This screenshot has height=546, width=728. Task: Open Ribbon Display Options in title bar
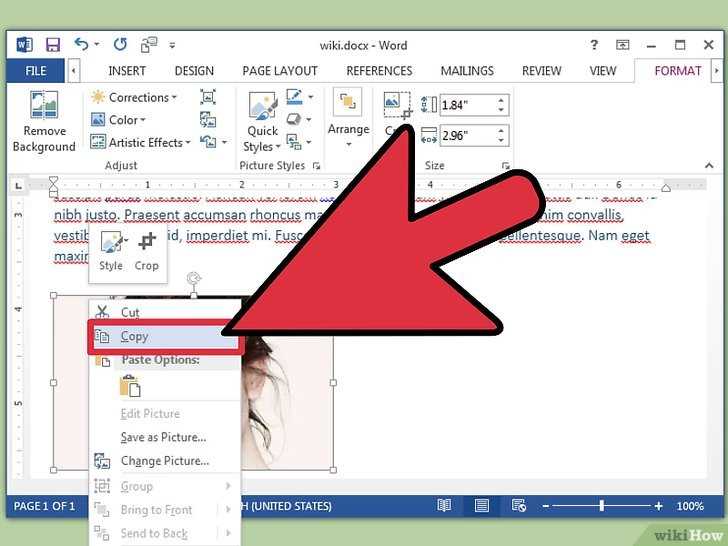(622, 45)
